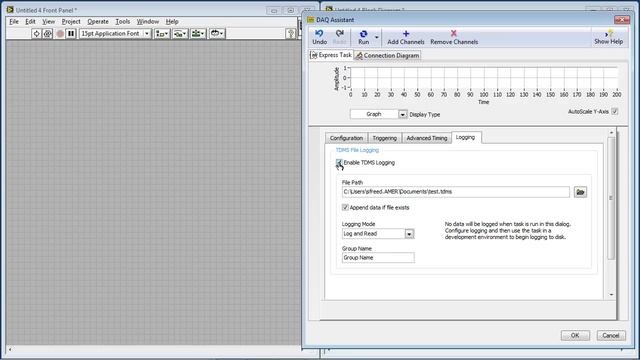Open Align Objects menu in Front Panel
Image resolution: width=640 pixels, height=360 pixels.
pos(162,33)
